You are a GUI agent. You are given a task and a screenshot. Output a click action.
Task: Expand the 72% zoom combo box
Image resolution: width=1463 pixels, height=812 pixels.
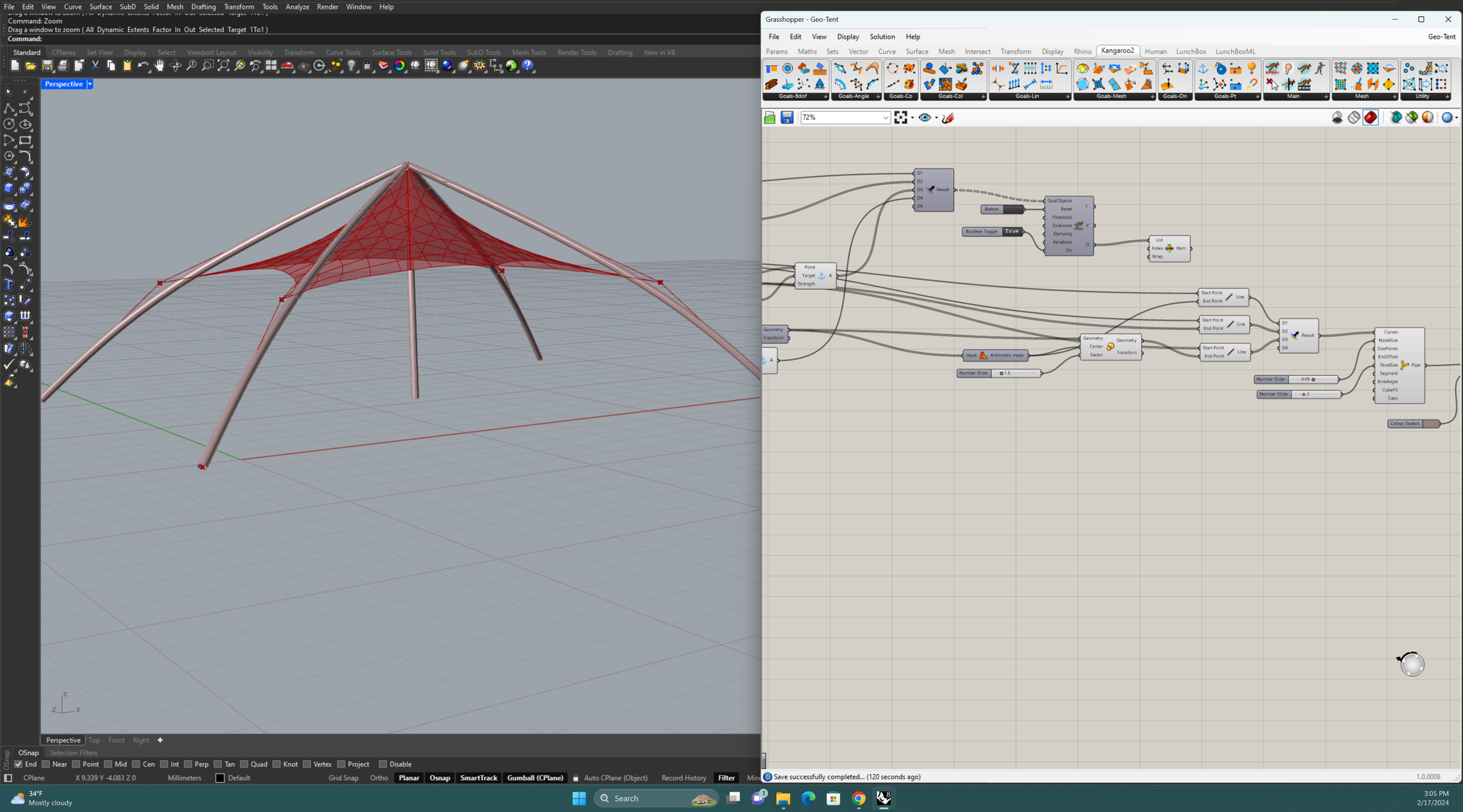(x=885, y=118)
